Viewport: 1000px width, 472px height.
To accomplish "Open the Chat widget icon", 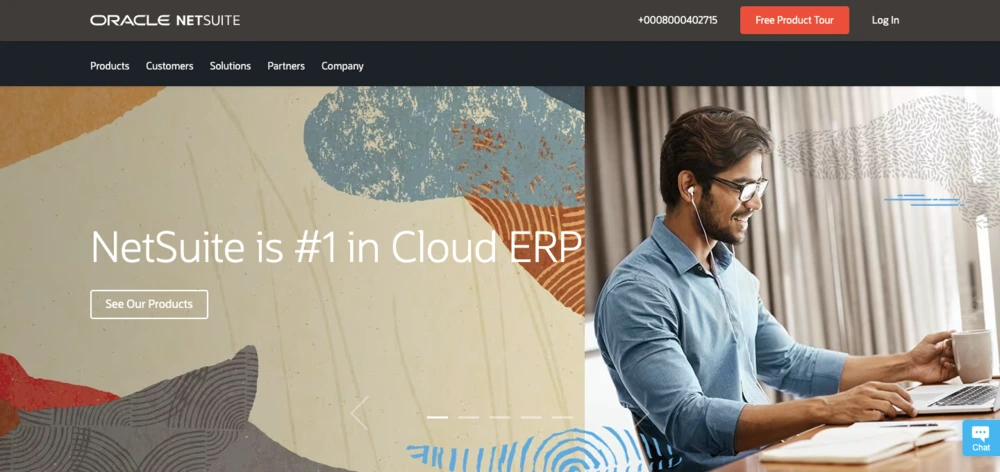I will click(x=981, y=438).
